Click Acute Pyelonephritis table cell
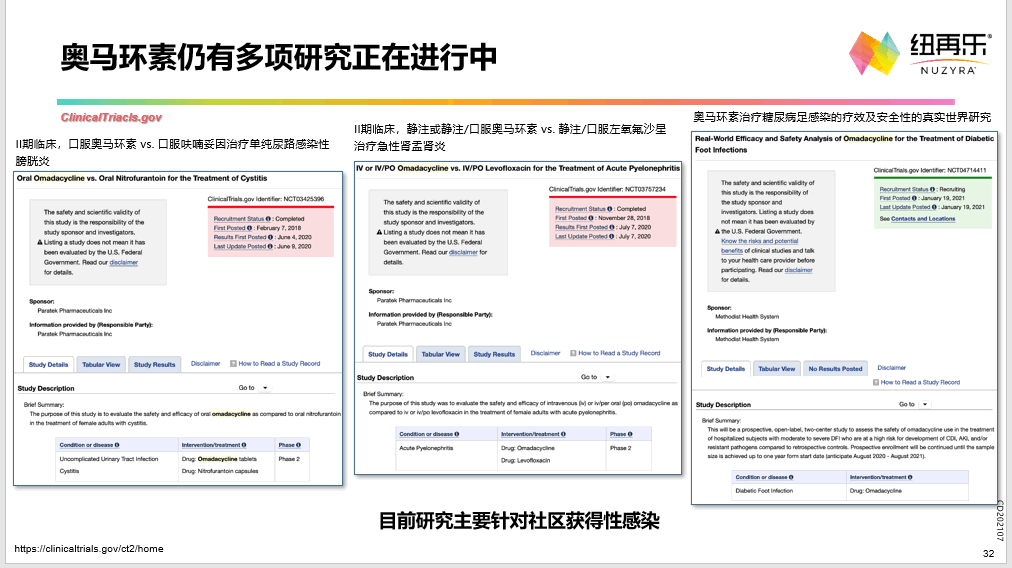The width and height of the screenshot is (1012, 568). 426,448
